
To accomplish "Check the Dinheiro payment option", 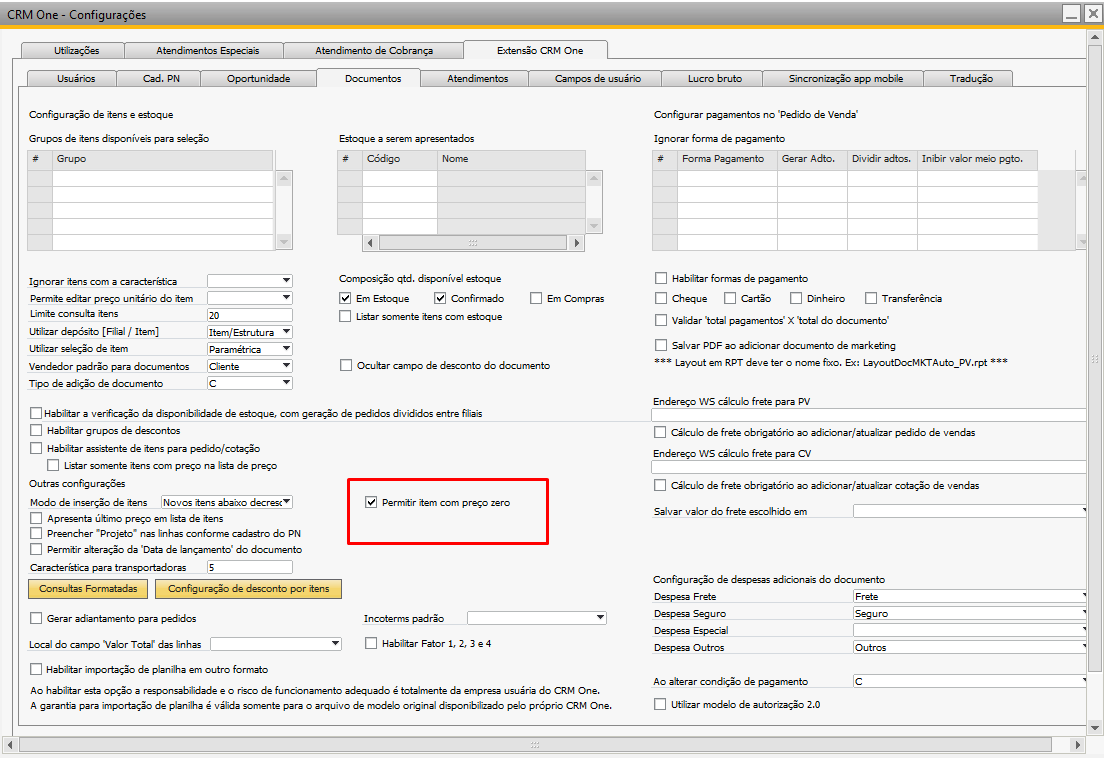I will coord(796,298).
